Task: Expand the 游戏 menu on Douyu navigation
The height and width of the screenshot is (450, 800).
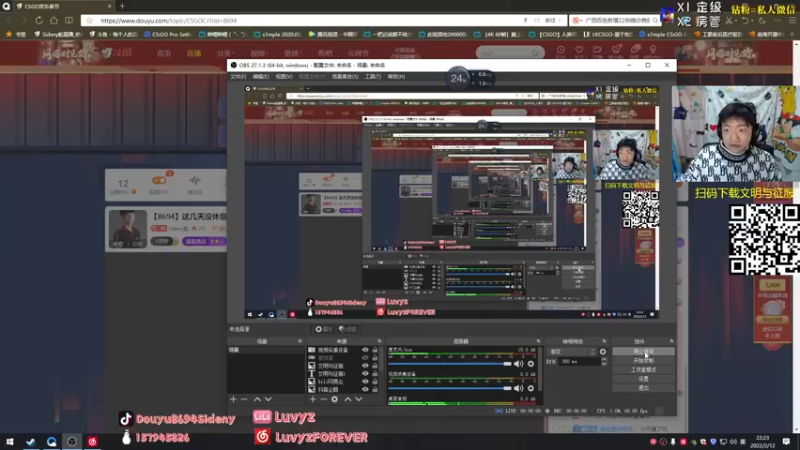Action: pos(292,53)
